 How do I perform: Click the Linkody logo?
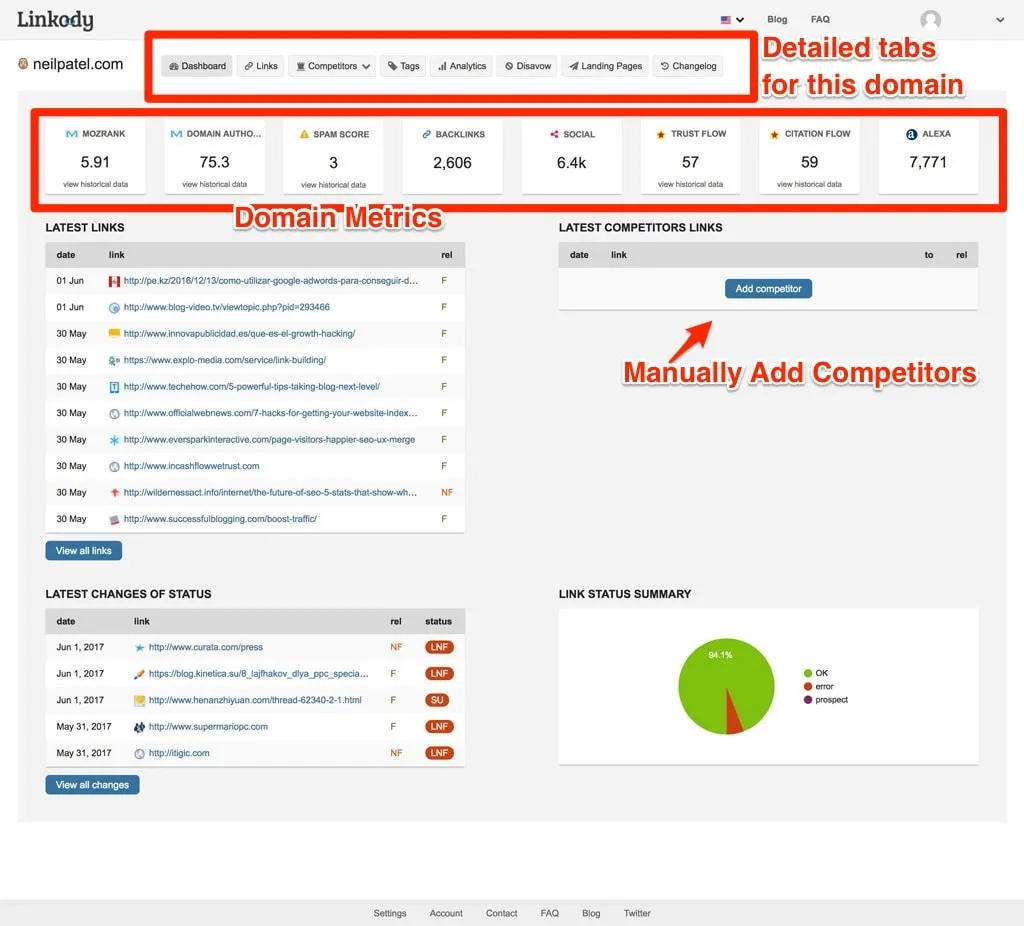[55, 20]
